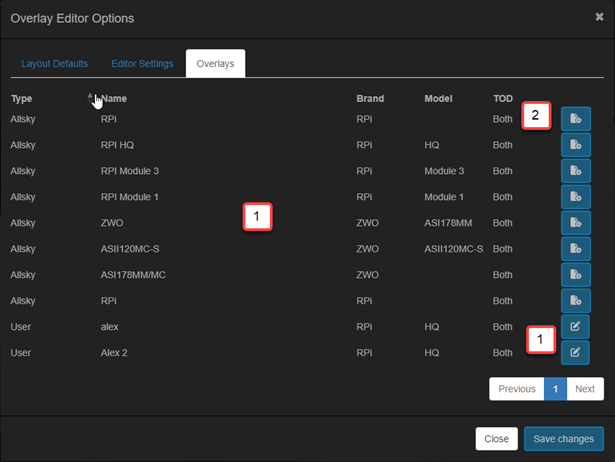Duplicate the RPI Module 3 overlay
This screenshot has height=462, width=615.
coord(575,171)
